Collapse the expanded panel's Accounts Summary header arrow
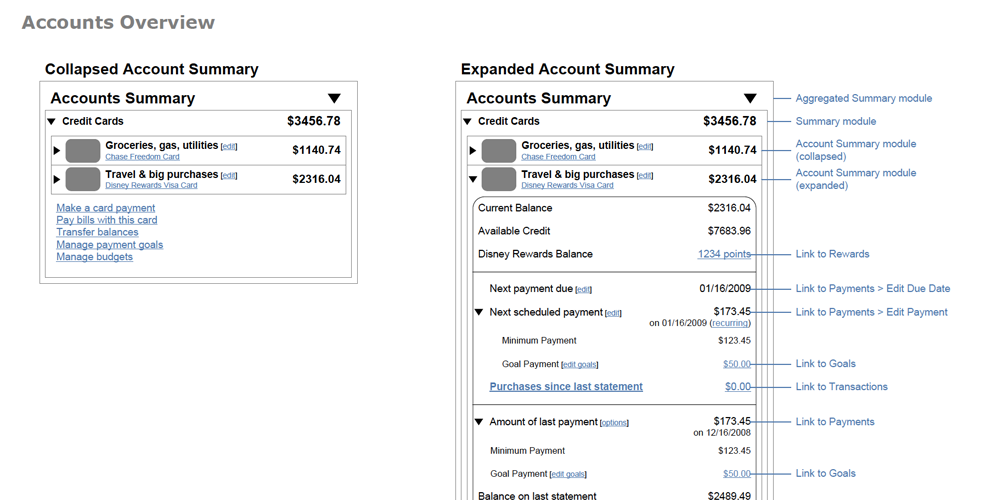The height and width of the screenshot is (500, 1000). [x=750, y=98]
